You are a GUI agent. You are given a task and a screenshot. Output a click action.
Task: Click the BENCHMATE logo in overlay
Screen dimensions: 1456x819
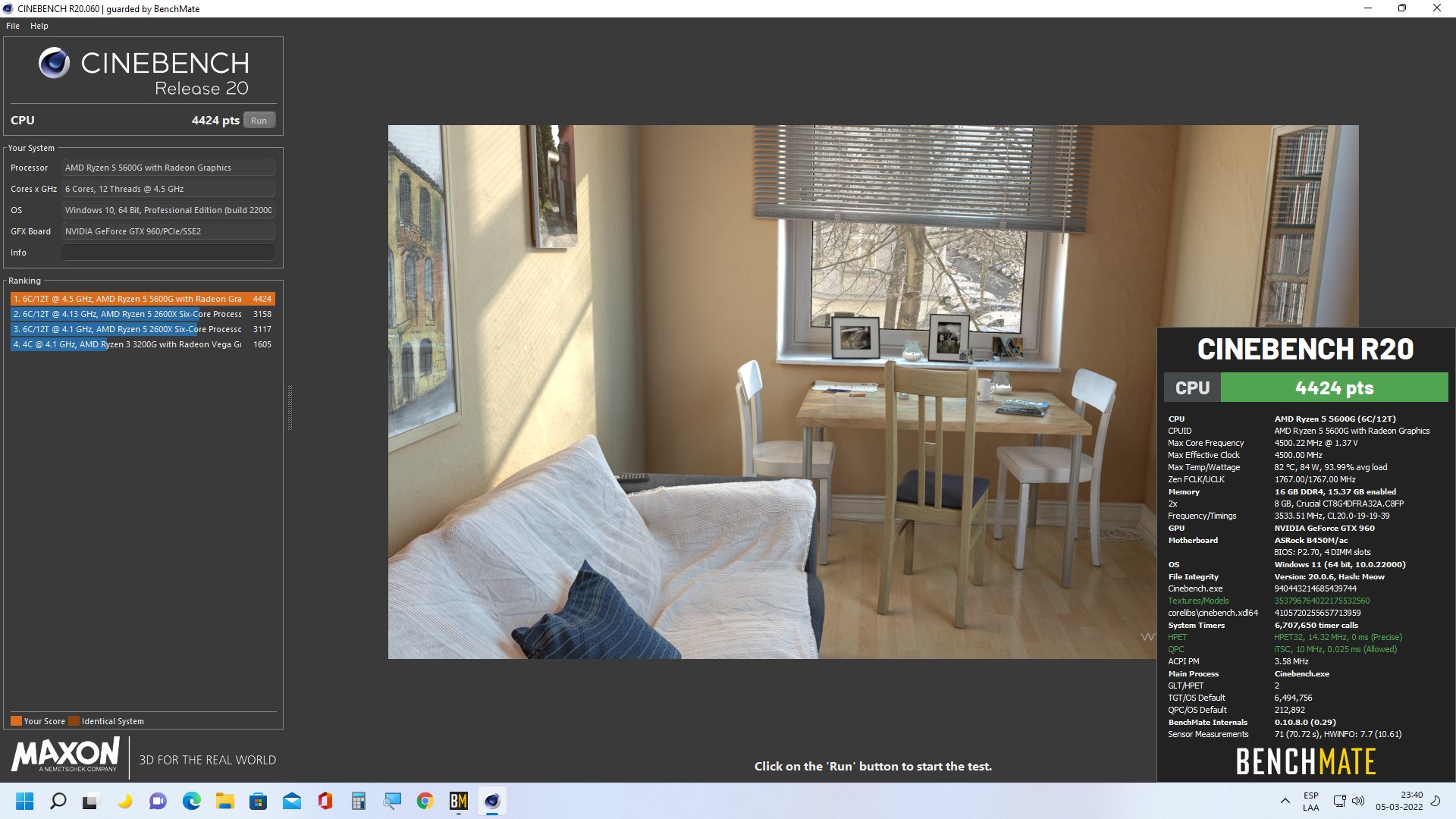pos(1306,761)
